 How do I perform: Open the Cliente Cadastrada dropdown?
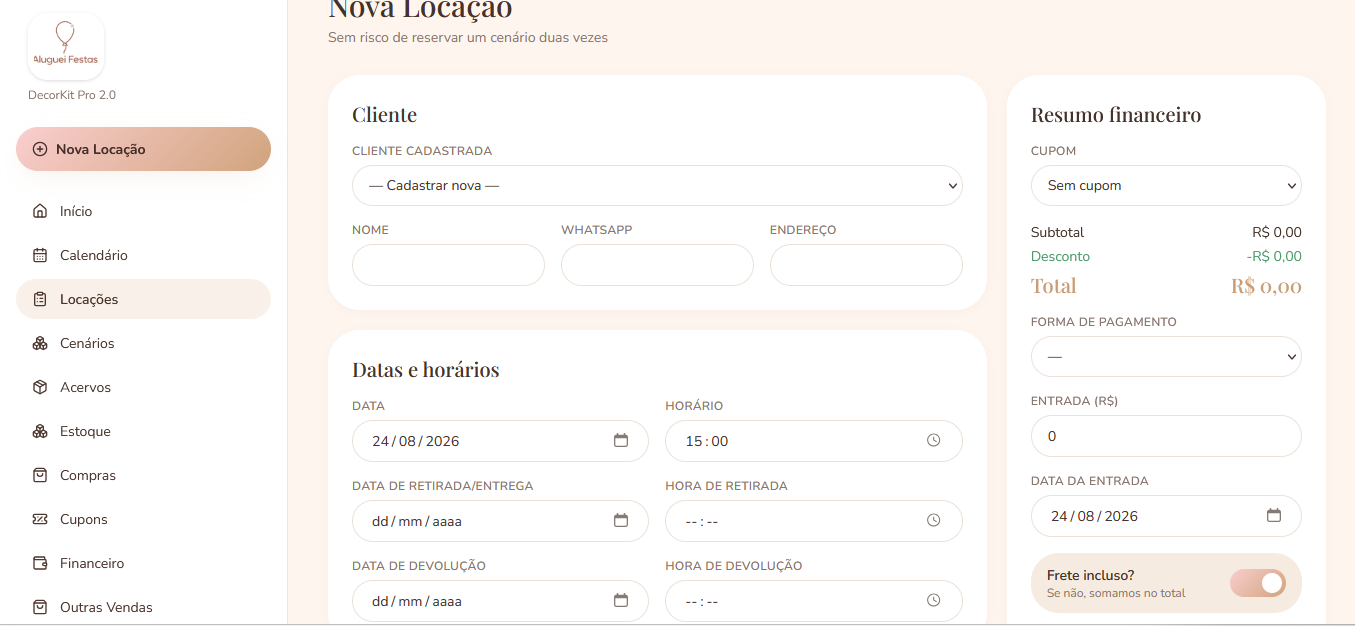tap(657, 185)
